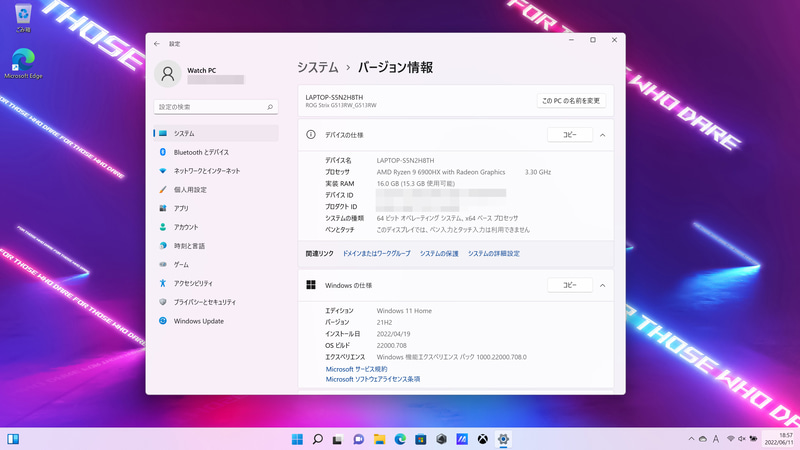
Task: Collapse the デバイスの仕様 section chevron
Action: (603, 135)
